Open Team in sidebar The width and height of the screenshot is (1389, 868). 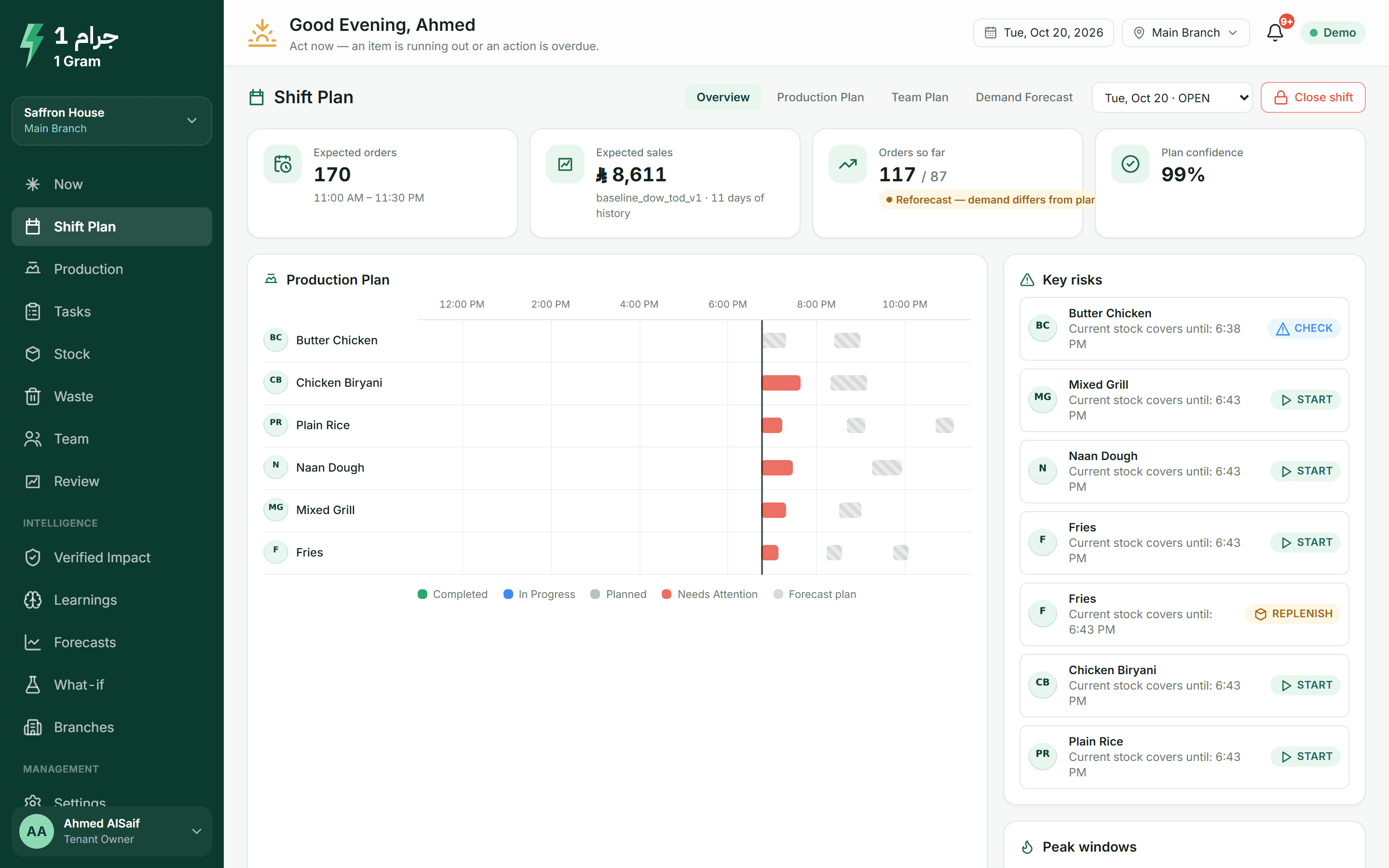[111, 439]
